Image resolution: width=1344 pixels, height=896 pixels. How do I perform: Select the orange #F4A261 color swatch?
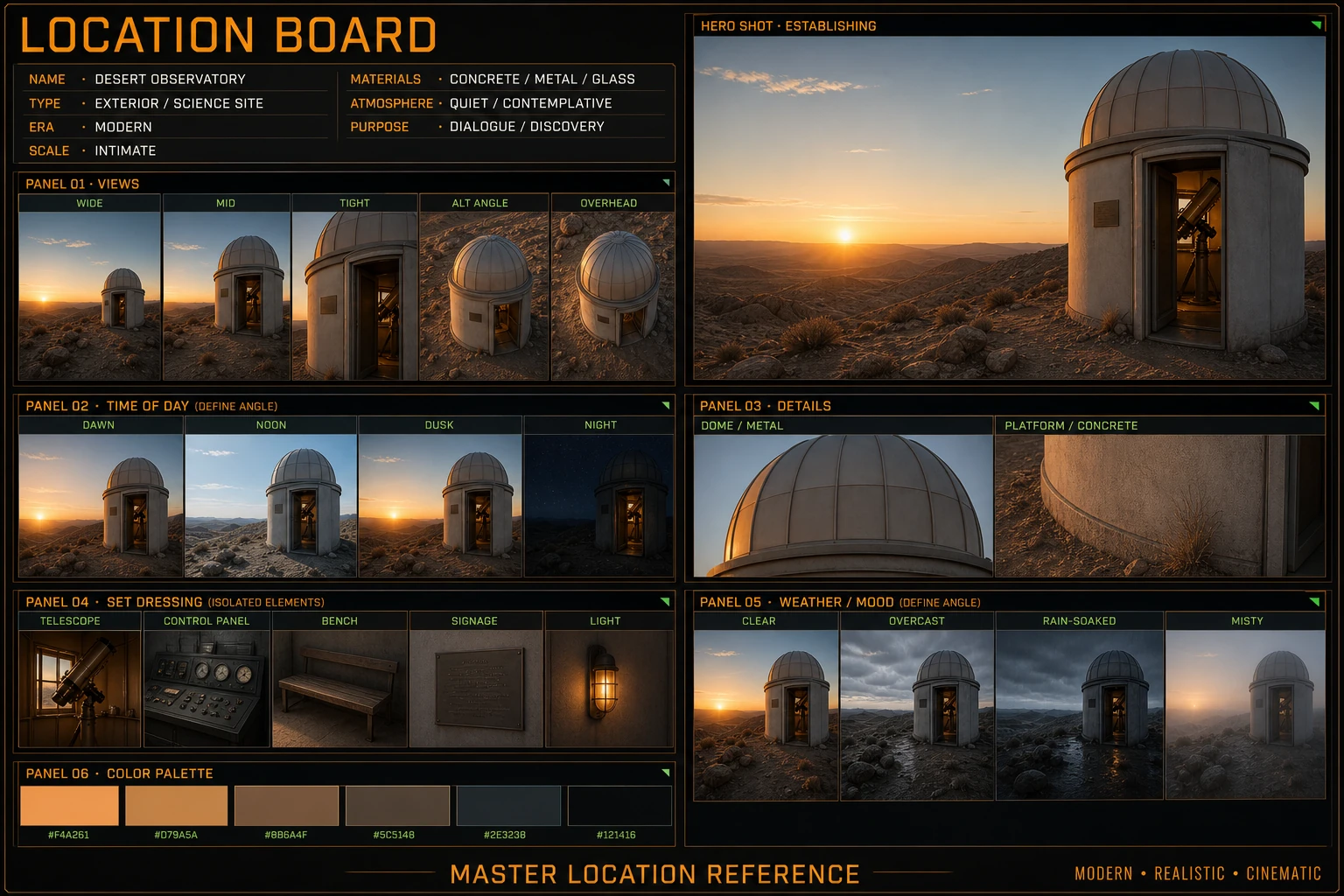pyautogui.click(x=69, y=806)
